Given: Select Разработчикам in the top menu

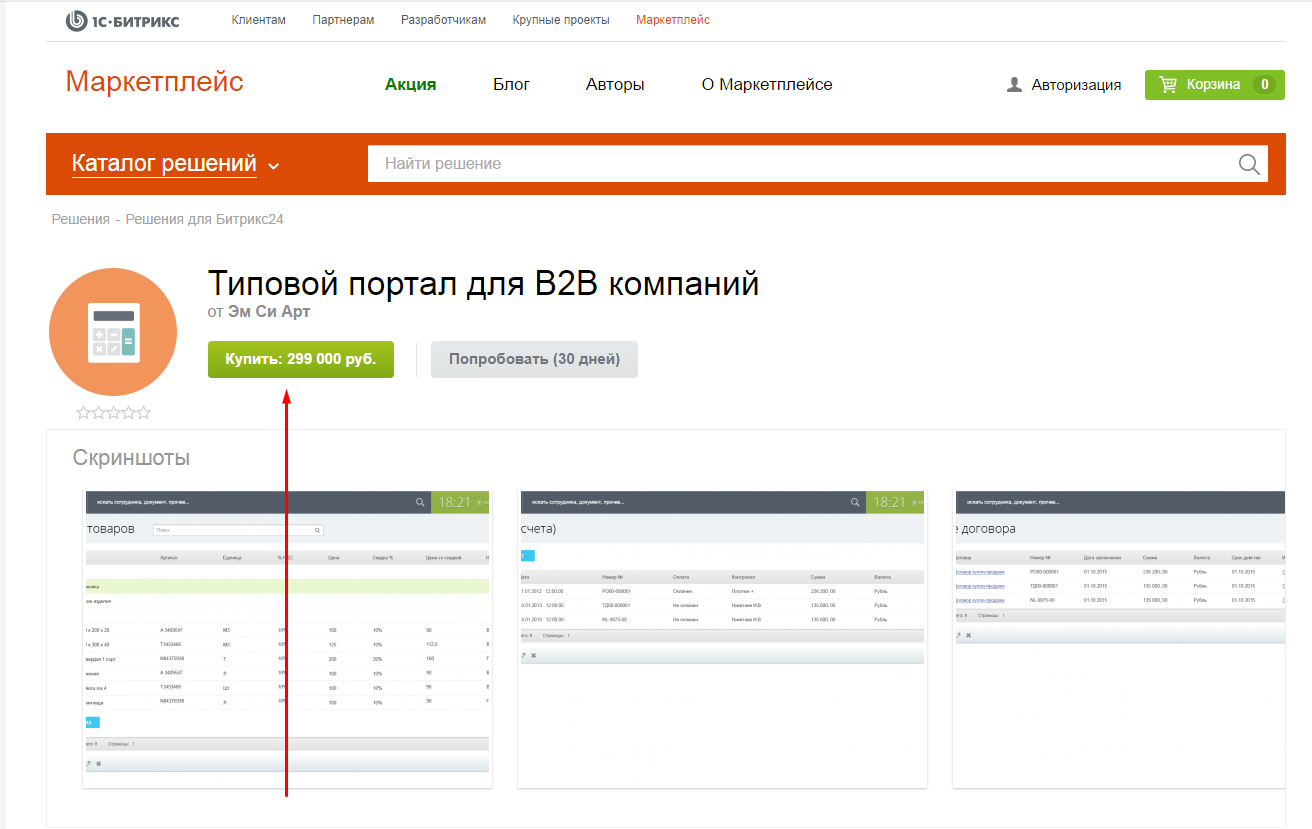Looking at the screenshot, I should [443, 20].
